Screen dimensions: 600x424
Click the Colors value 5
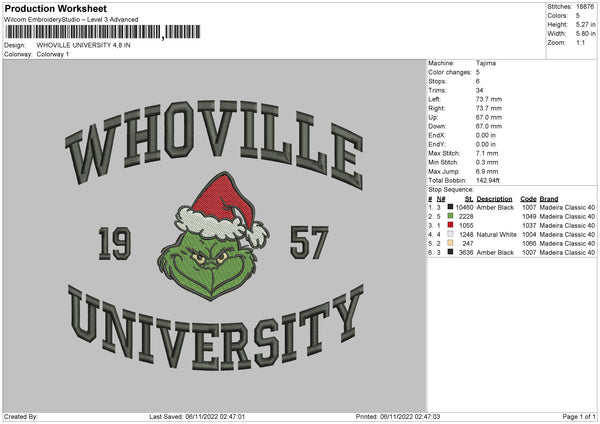(578, 16)
